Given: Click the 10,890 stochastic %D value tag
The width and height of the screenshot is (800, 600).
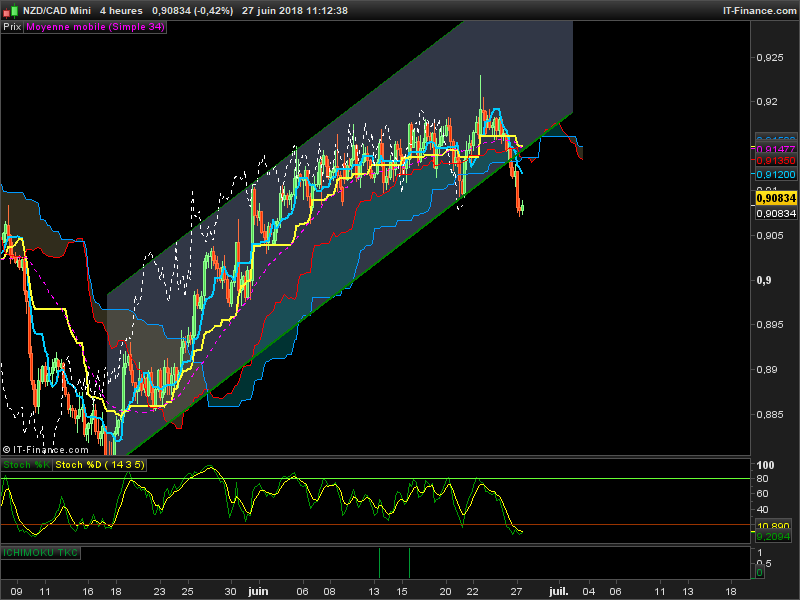Looking at the screenshot, I should (773, 526).
